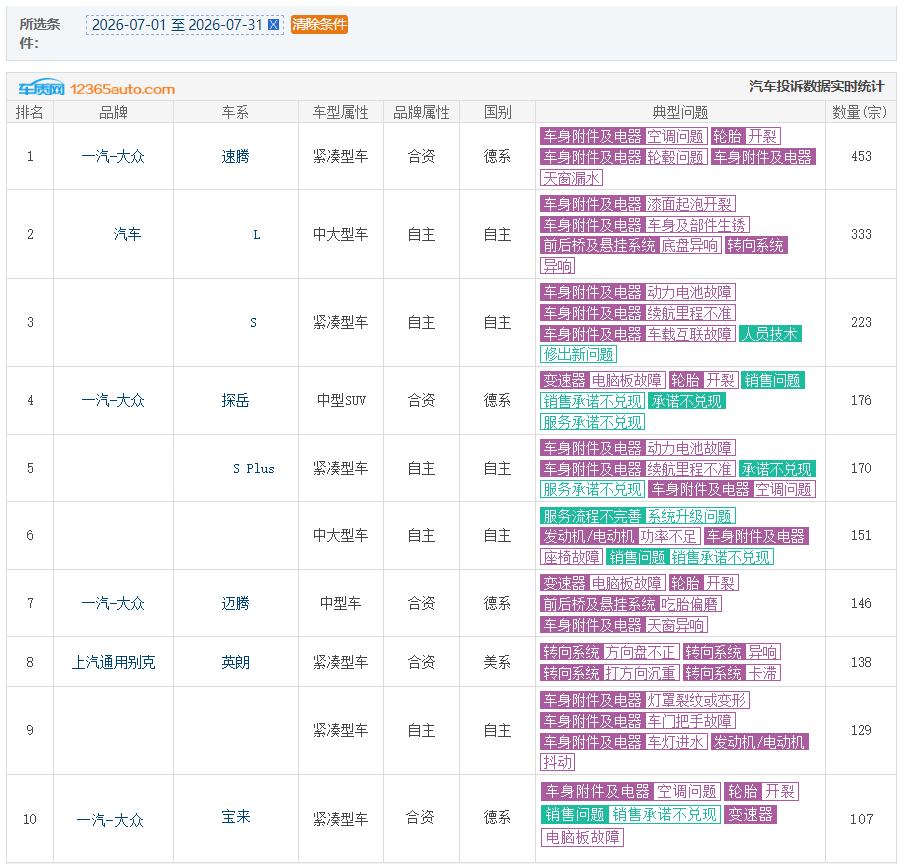The height and width of the screenshot is (868, 904).
Task: Click the S Plus series link
Action: pyautogui.click(x=254, y=469)
